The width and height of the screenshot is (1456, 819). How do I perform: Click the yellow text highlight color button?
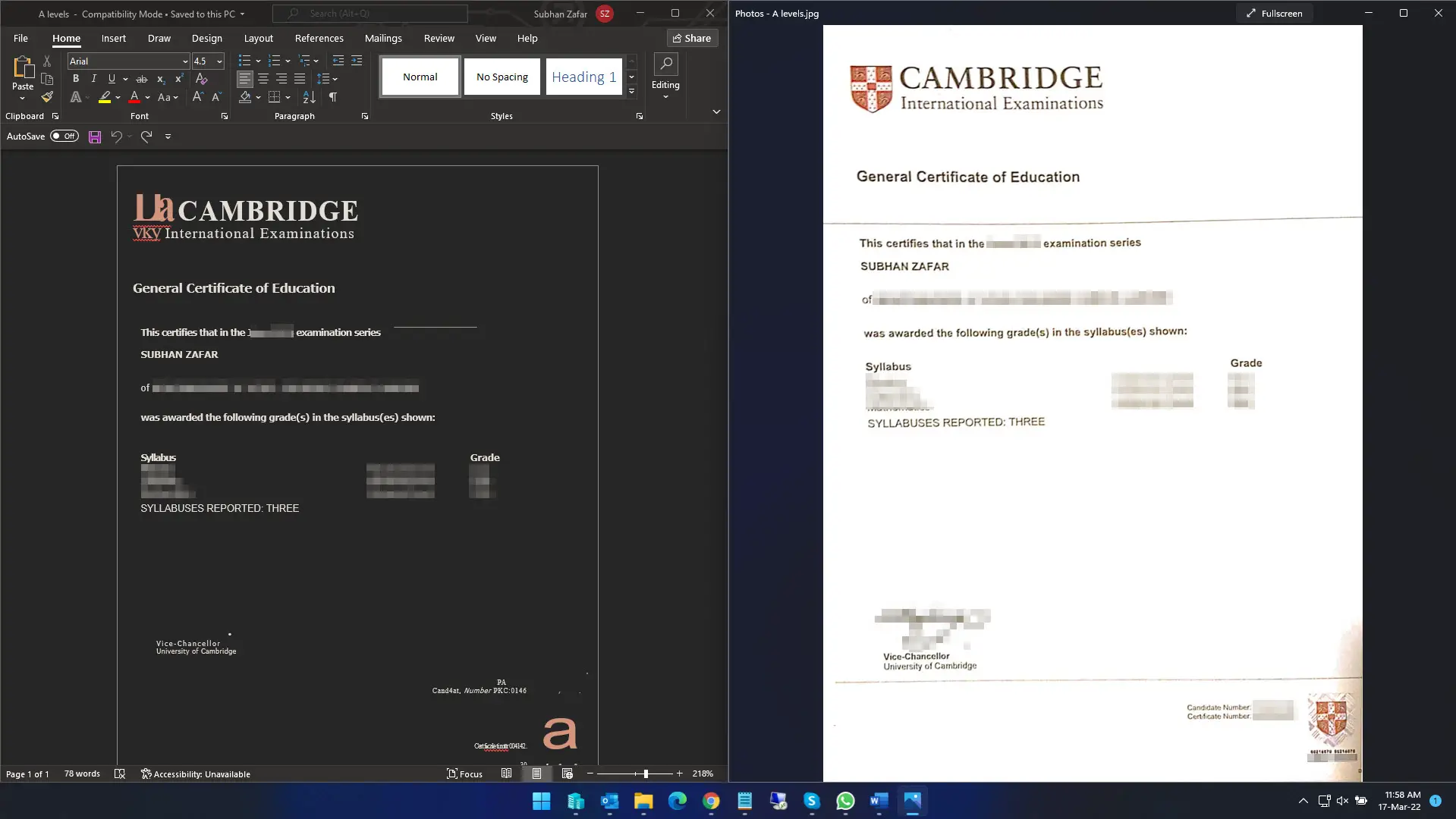(x=105, y=97)
